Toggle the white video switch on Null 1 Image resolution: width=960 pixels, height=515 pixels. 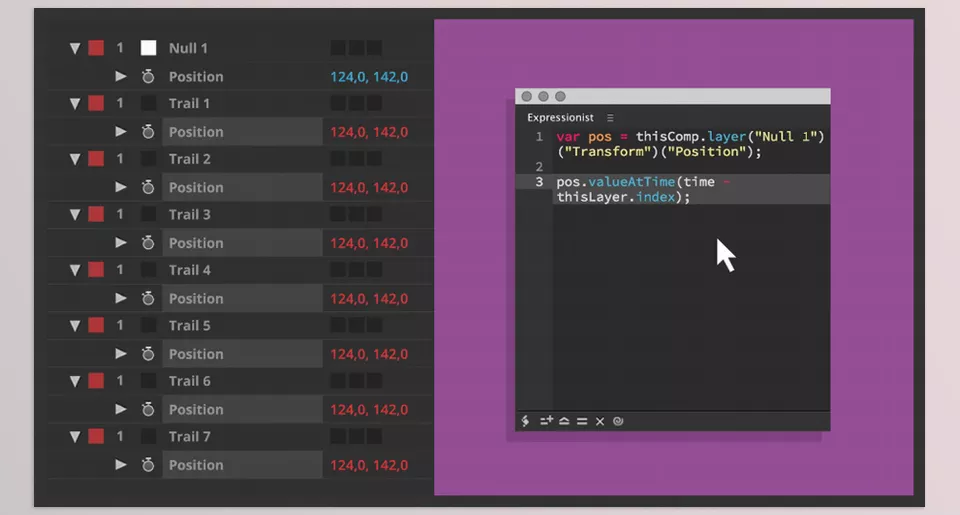click(148, 48)
